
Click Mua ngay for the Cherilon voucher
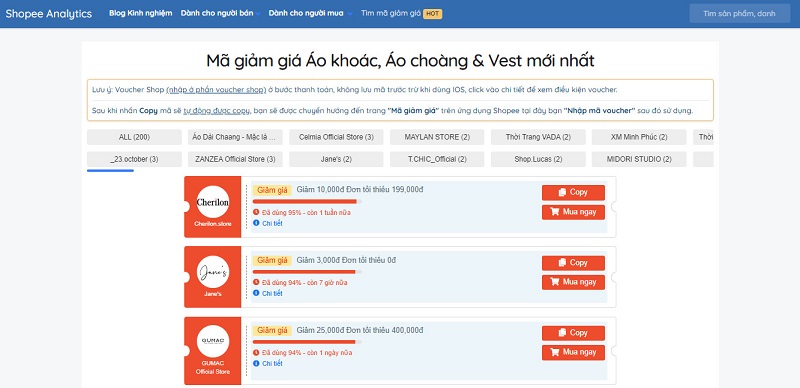click(573, 212)
